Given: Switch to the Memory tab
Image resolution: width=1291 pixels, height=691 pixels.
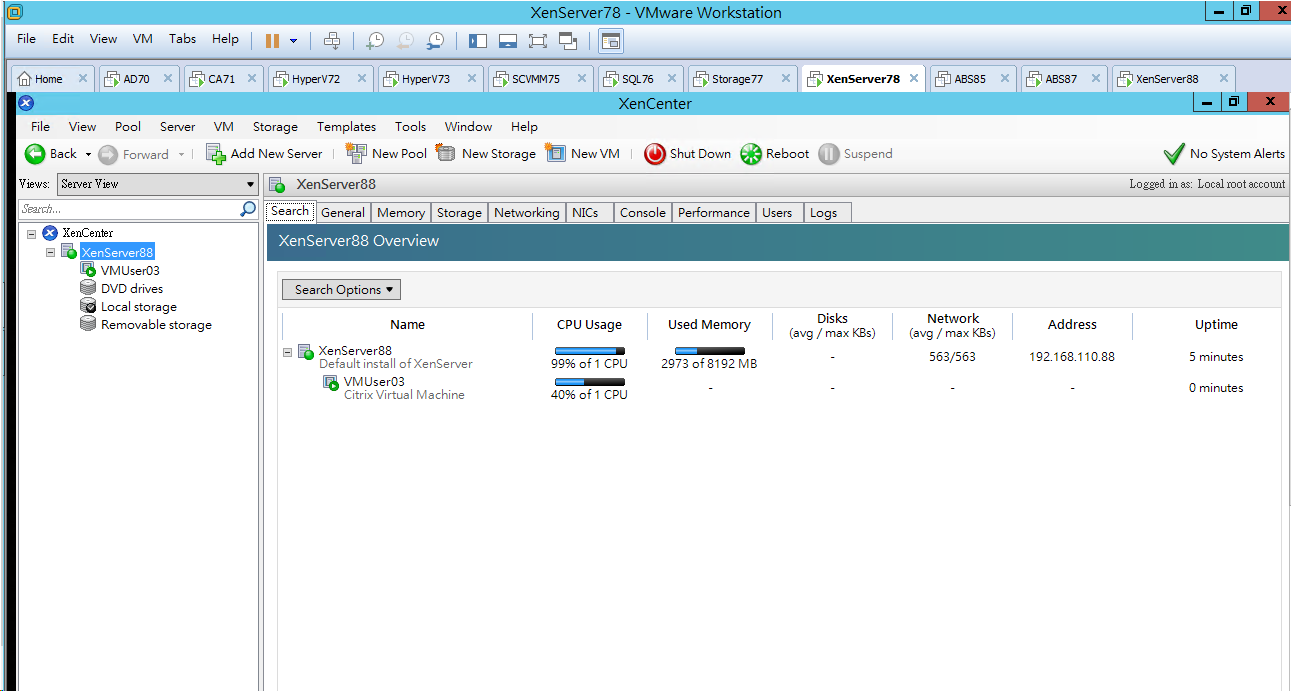Looking at the screenshot, I should (401, 212).
